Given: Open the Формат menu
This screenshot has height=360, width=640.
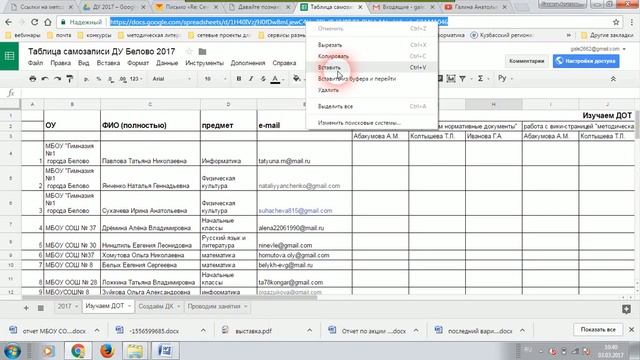Looking at the screenshot, I should 138,63.
